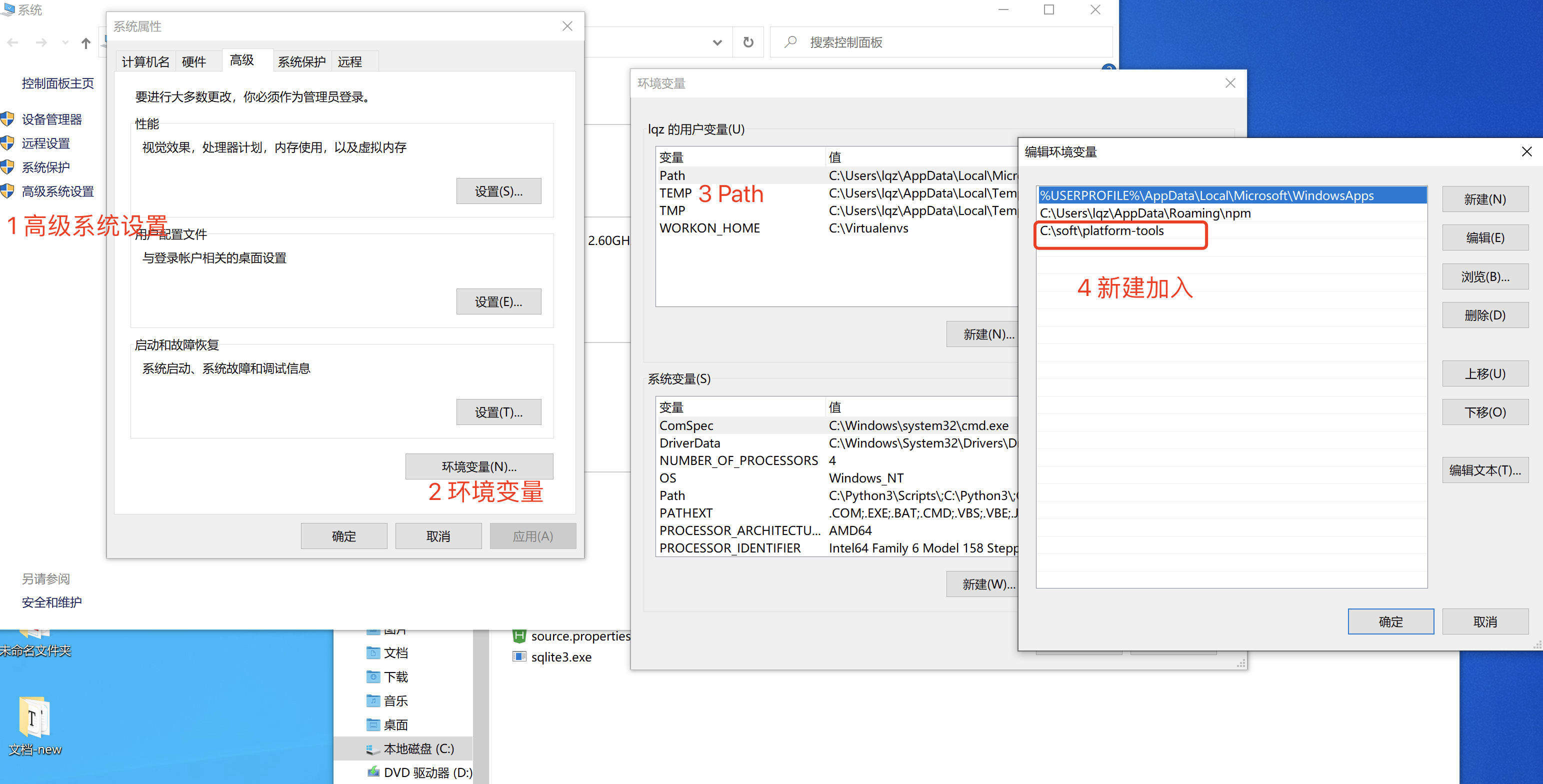Viewport: 1543px width, 784px height.
Task: Click 新建(N) in edit variable dialog
Action: (1484, 199)
